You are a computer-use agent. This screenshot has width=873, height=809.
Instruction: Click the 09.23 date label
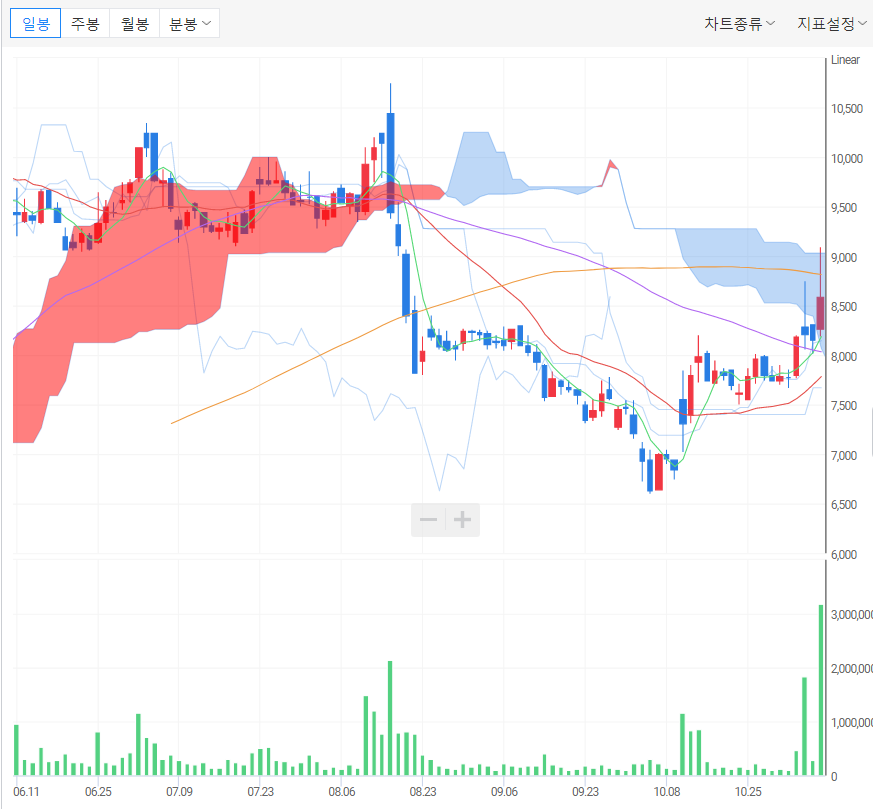(x=585, y=791)
